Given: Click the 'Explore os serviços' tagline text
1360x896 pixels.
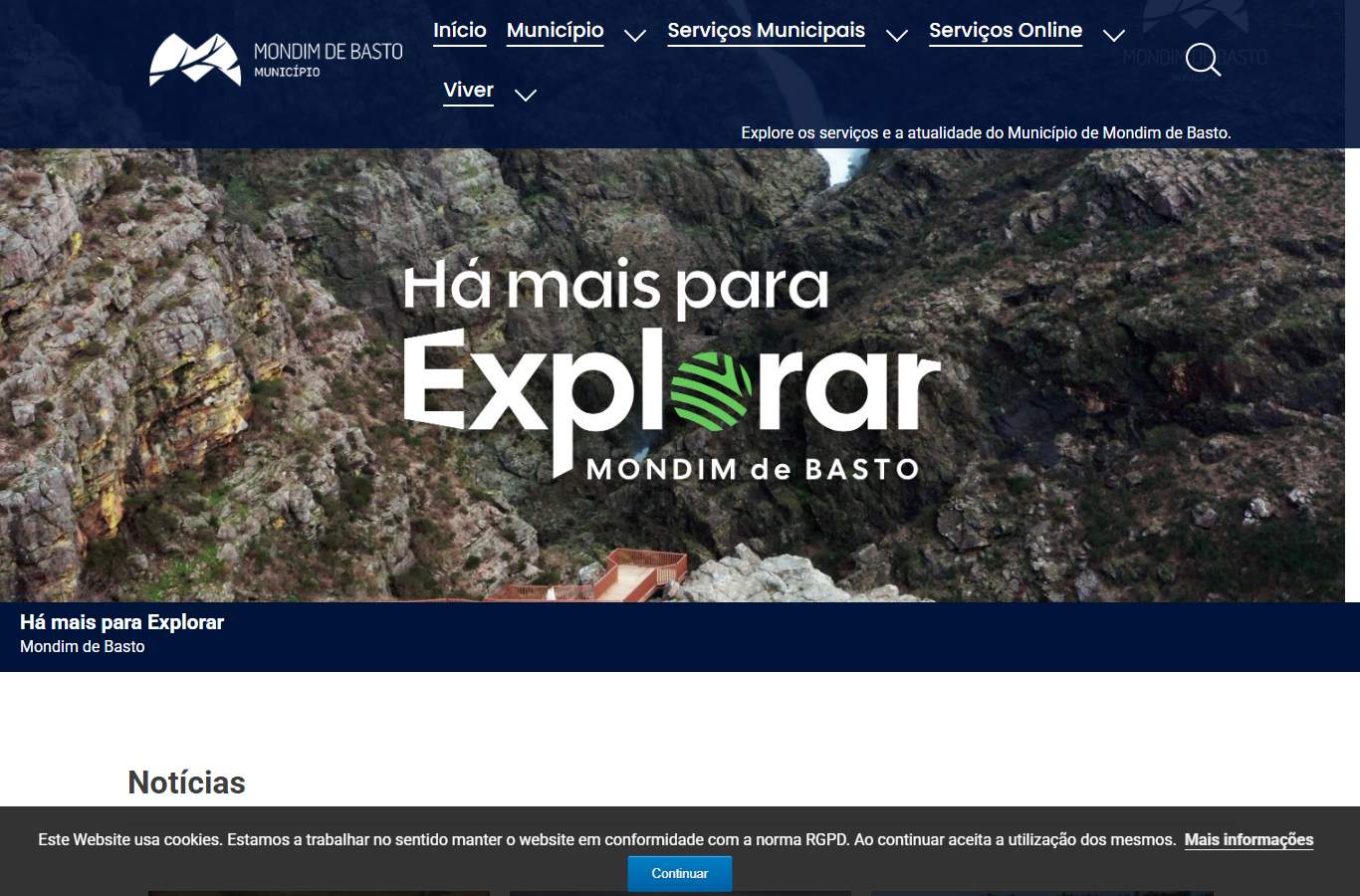Looking at the screenshot, I should (x=986, y=132).
